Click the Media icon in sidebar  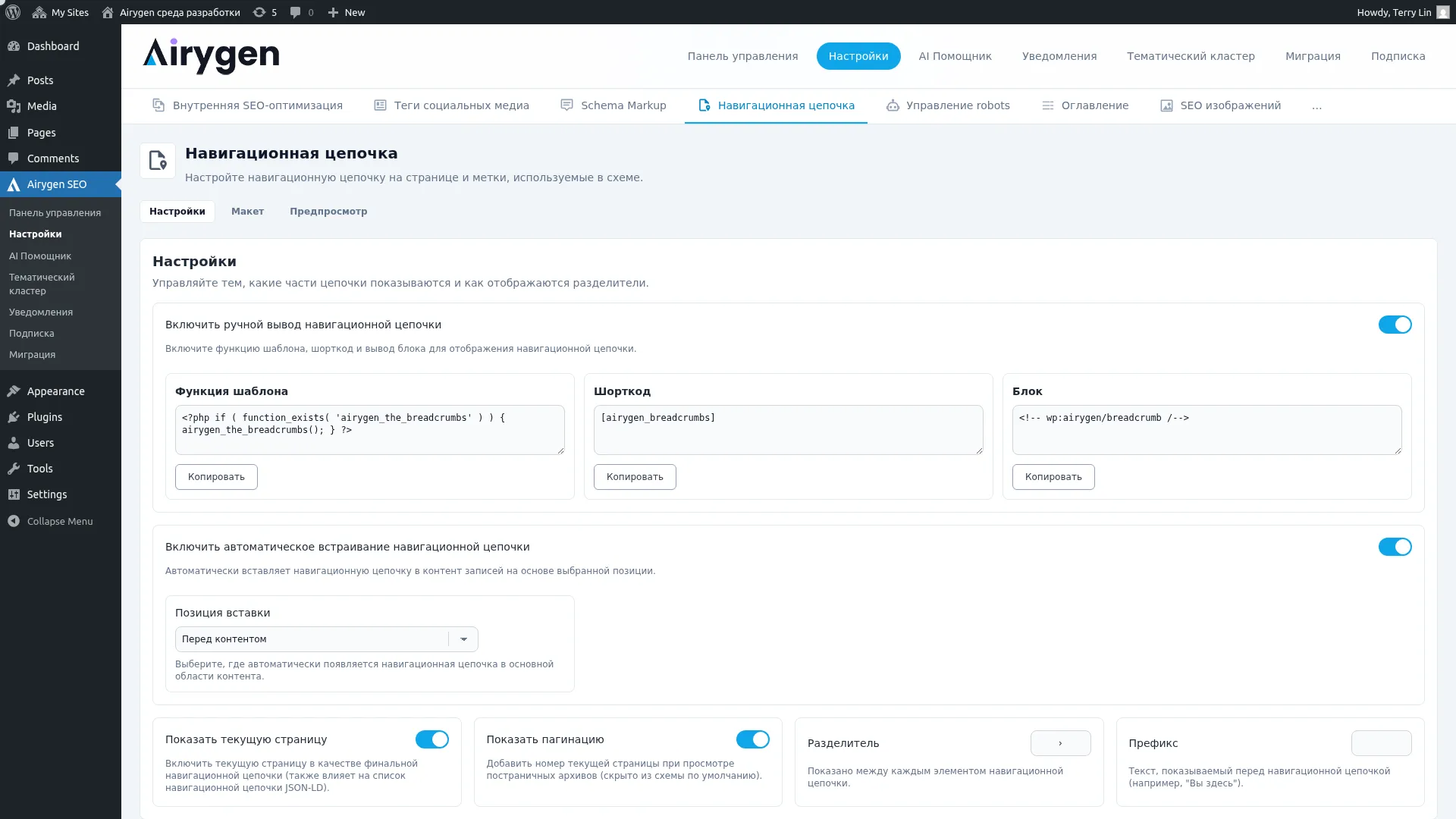click(x=14, y=106)
